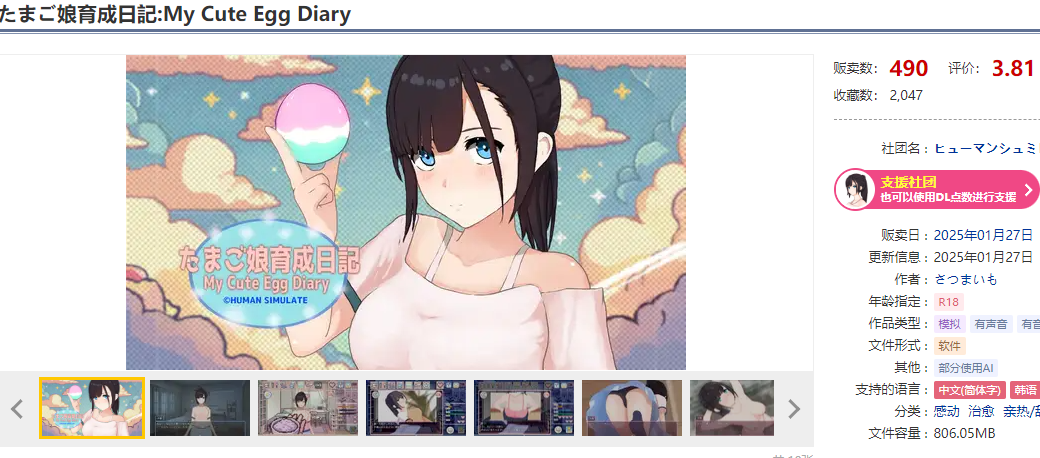This screenshot has width=1040, height=458.
Task: Open the 治愈 category link
Action: [981, 412]
